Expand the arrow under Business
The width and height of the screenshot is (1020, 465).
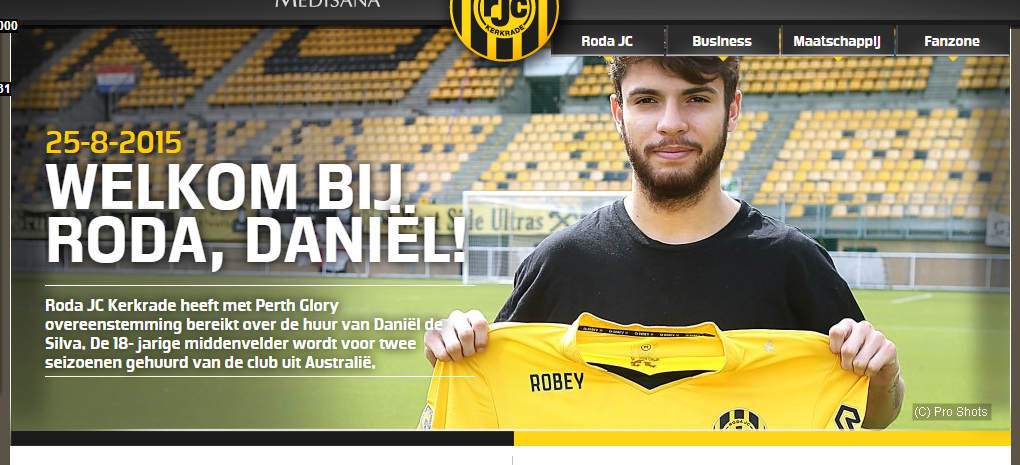click(x=723, y=59)
